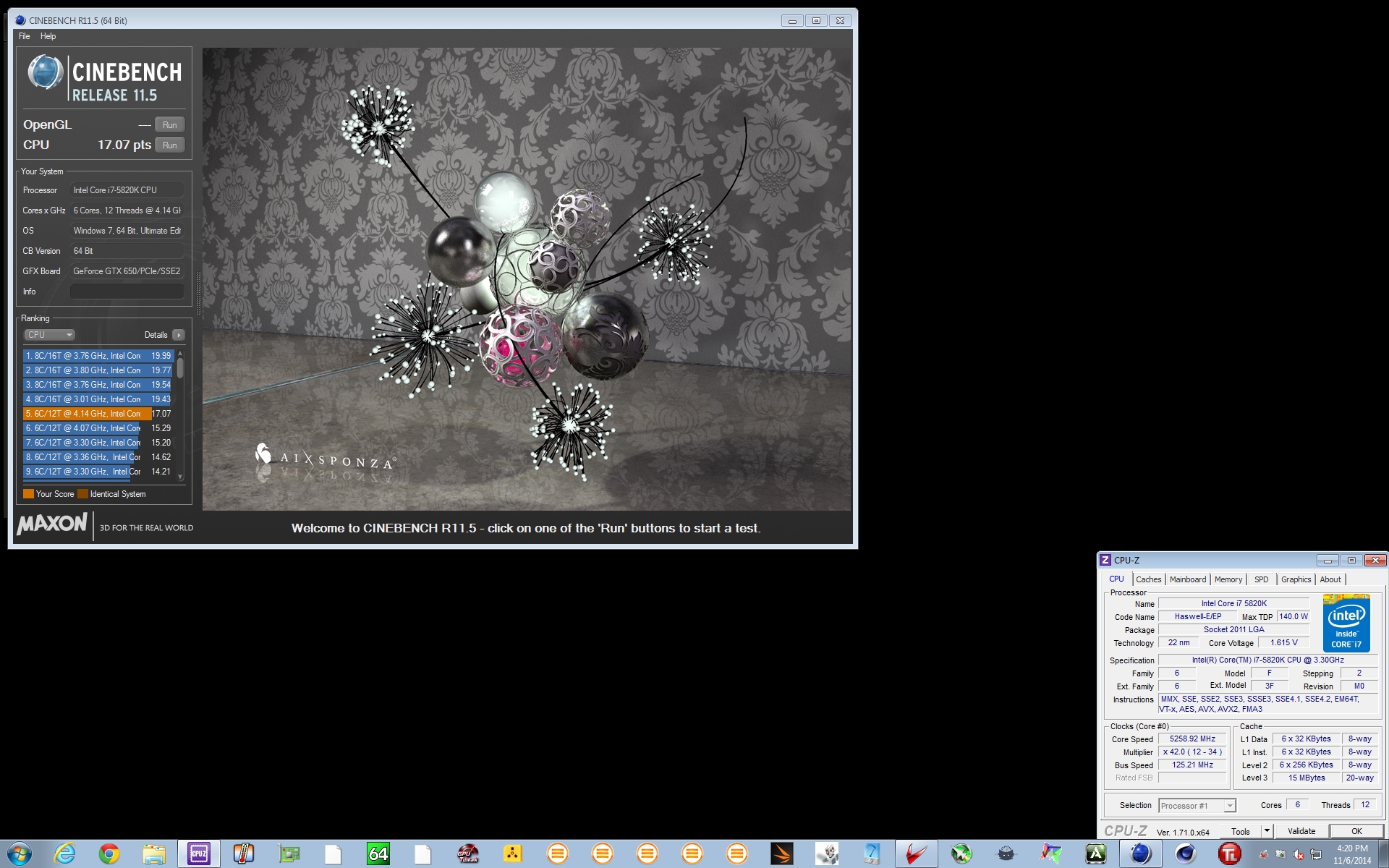Image resolution: width=1389 pixels, height=868 pixels.
Task: Open the GPU Tweak taskbar icon
Action: 468,854
